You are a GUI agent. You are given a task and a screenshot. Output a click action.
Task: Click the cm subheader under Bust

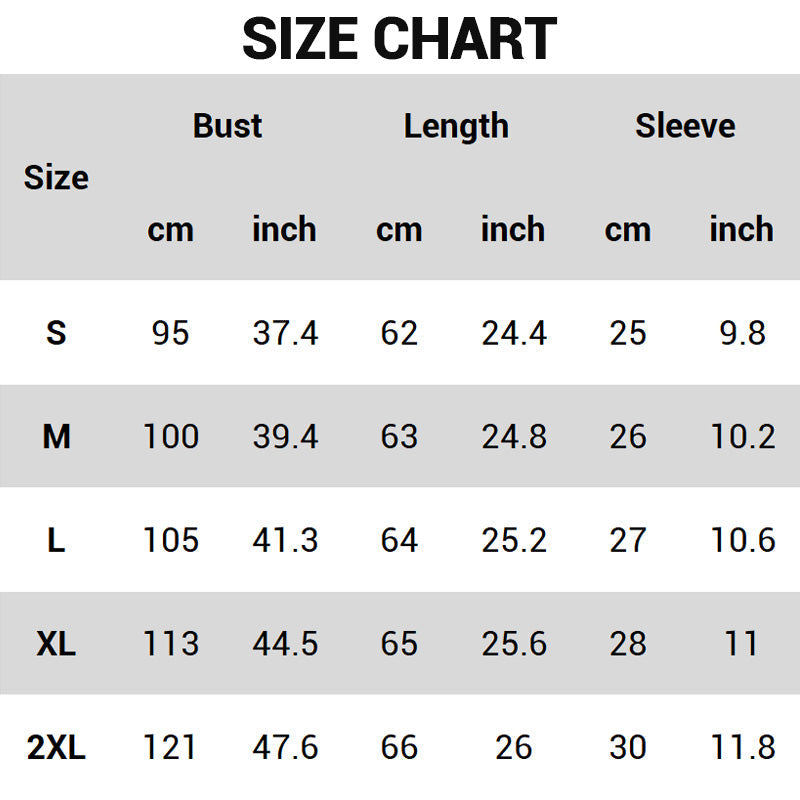[170, 229]
